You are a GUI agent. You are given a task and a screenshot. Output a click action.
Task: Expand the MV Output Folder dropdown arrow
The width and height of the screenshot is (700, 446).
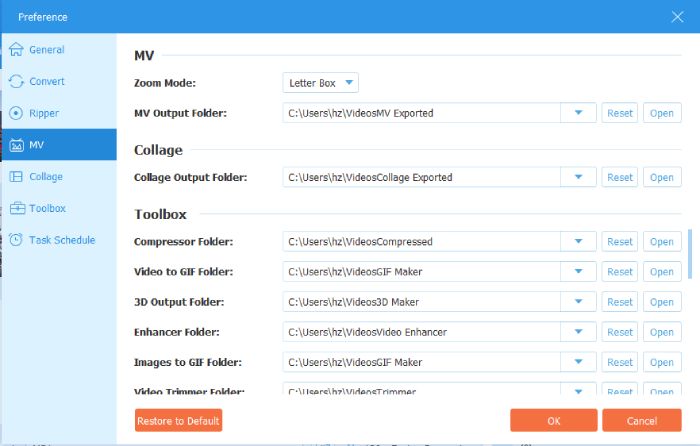(x=578, y=113)
